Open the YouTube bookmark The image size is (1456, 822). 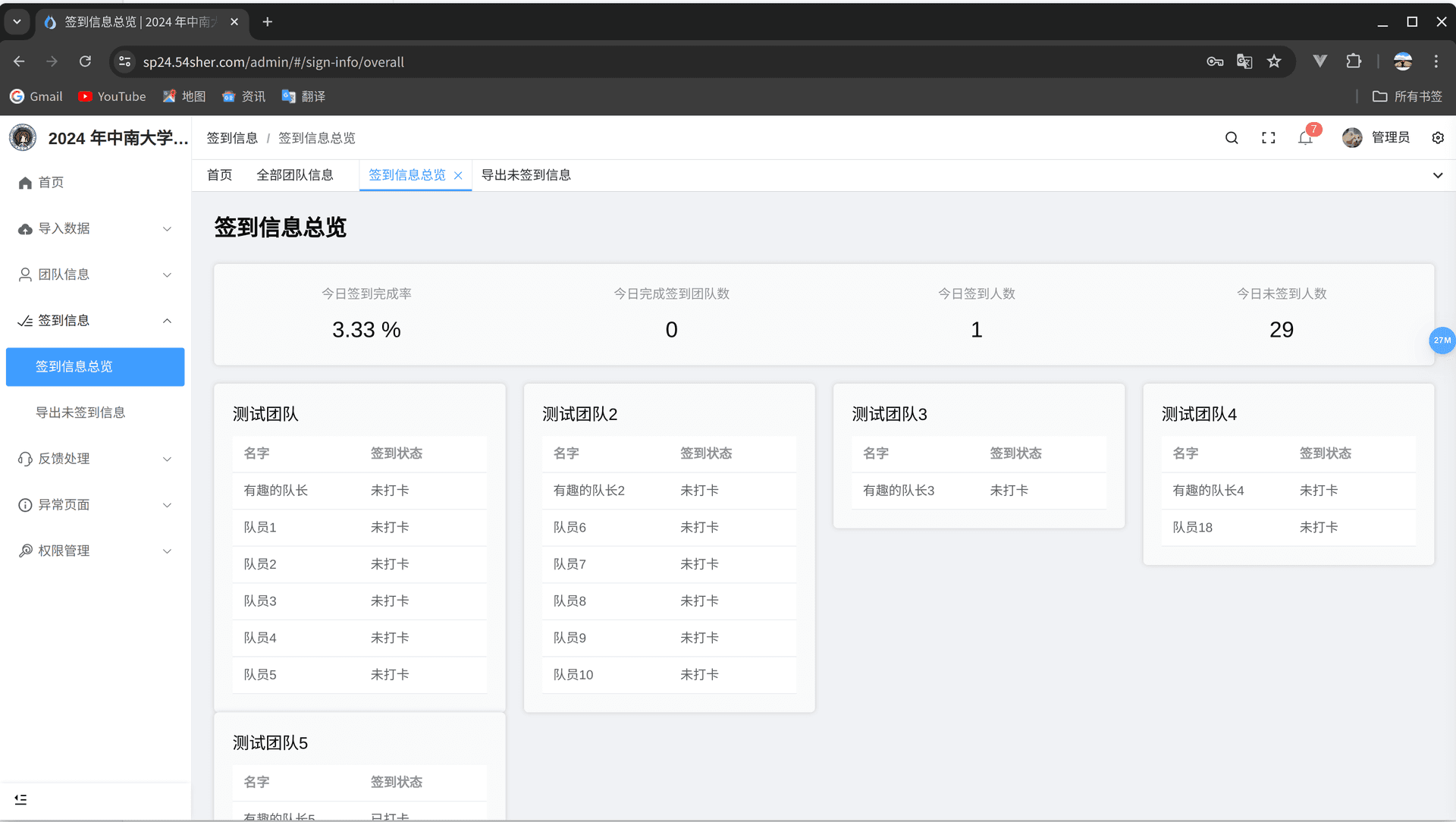(x=112, y=96)
